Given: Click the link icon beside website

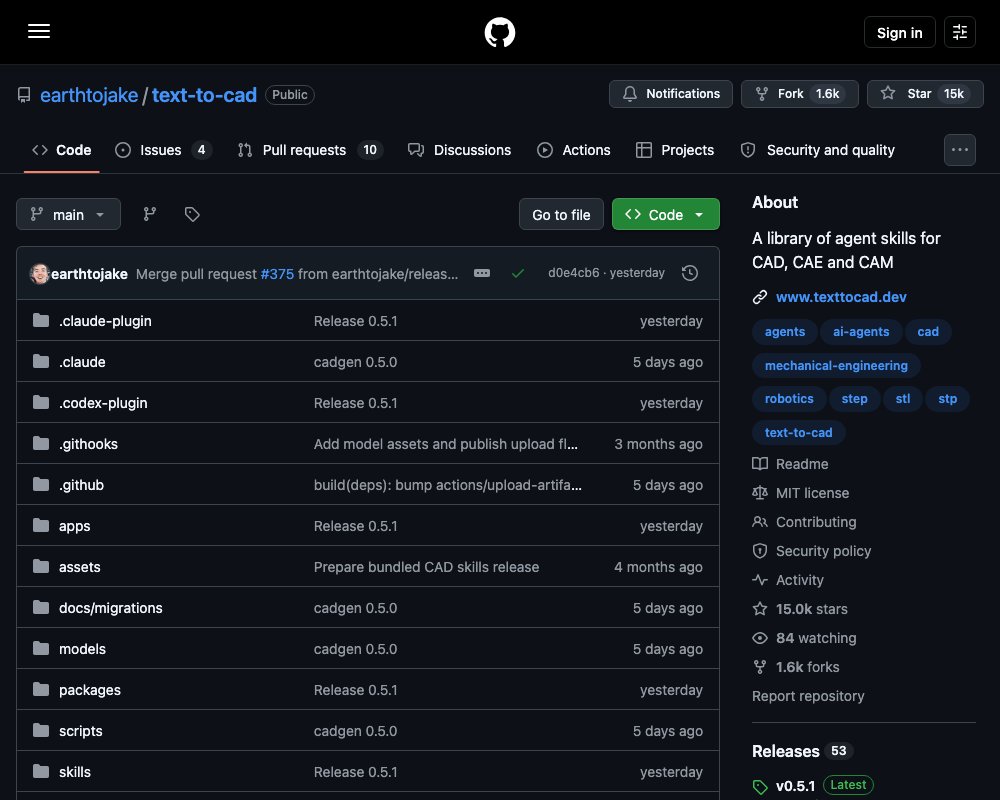Looking at the screenshot, I should [760, 297].
